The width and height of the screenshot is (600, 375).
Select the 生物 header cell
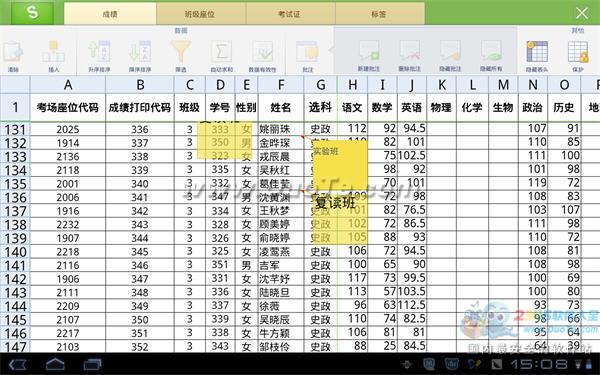point(503,108)
